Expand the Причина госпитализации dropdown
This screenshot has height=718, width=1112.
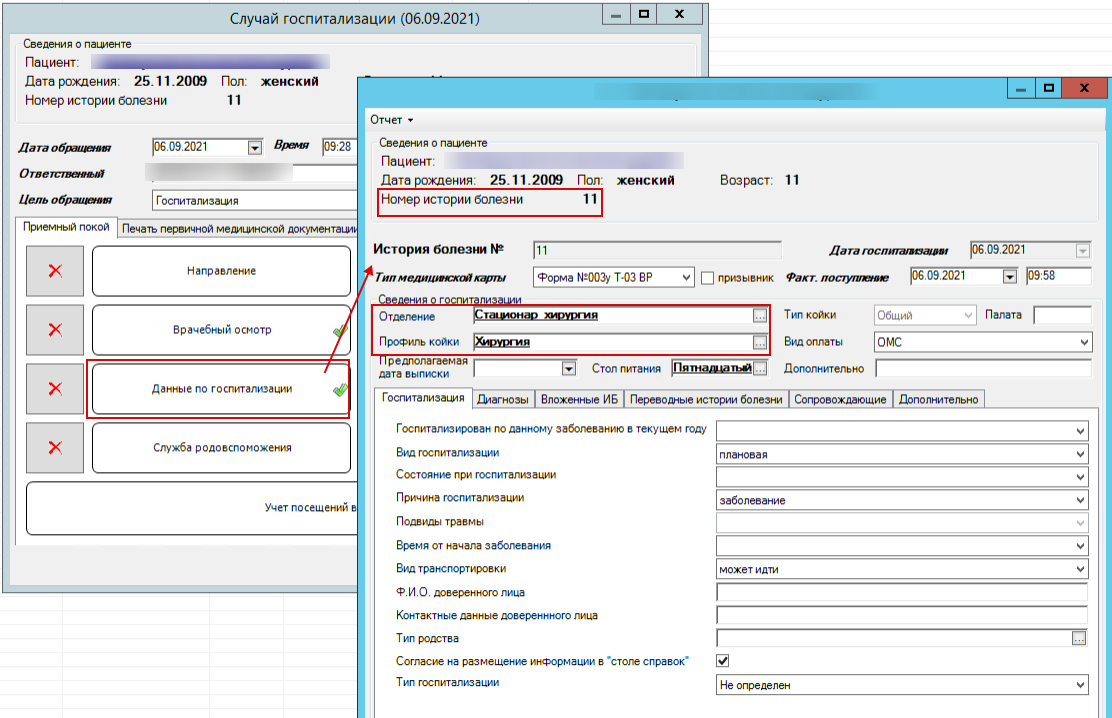[1080, 500]
